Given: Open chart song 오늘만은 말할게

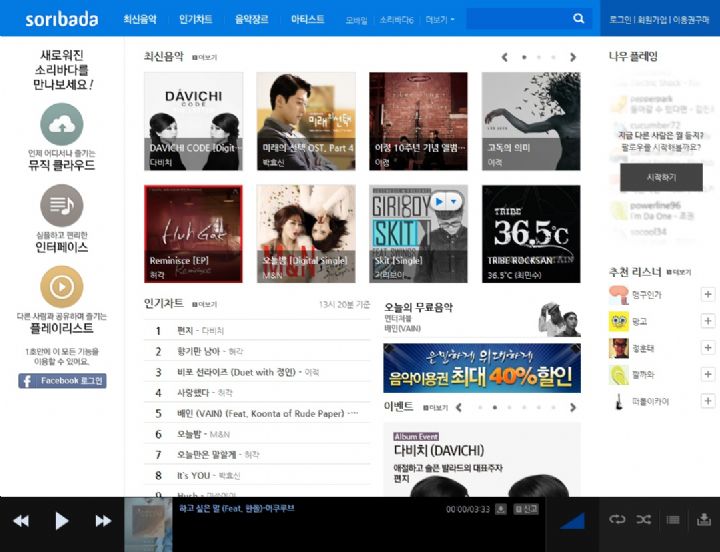Looking at the screenshot, I should coord(218,455).
